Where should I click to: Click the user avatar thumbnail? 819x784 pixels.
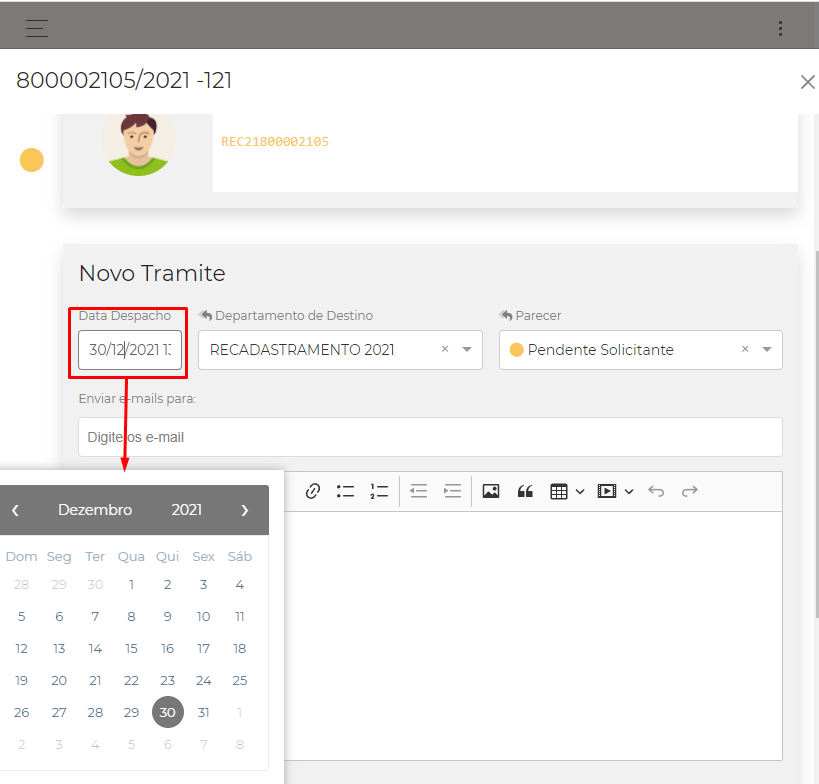[x=138, y=143]
